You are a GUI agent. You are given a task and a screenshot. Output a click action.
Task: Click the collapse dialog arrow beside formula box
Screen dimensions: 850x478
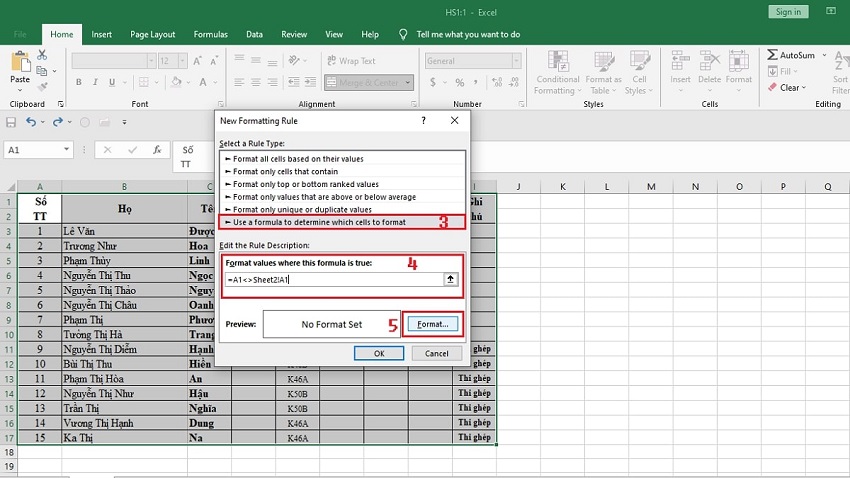[452, 280]
